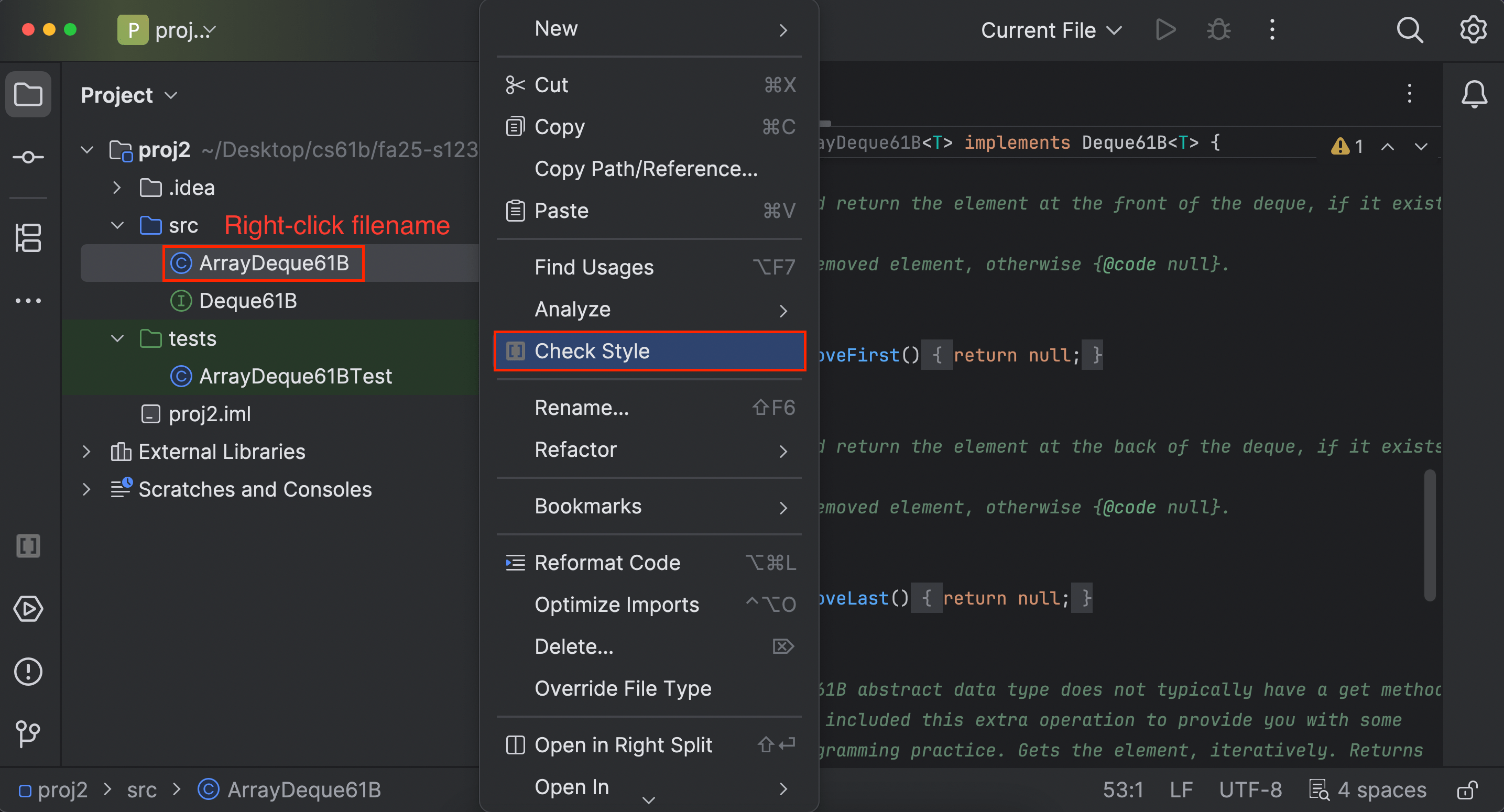The height and width of the screenshot is (812, 1504).
Task: Choose Copy Path/Reference from context menu
Action: click(x=649, y=169)
